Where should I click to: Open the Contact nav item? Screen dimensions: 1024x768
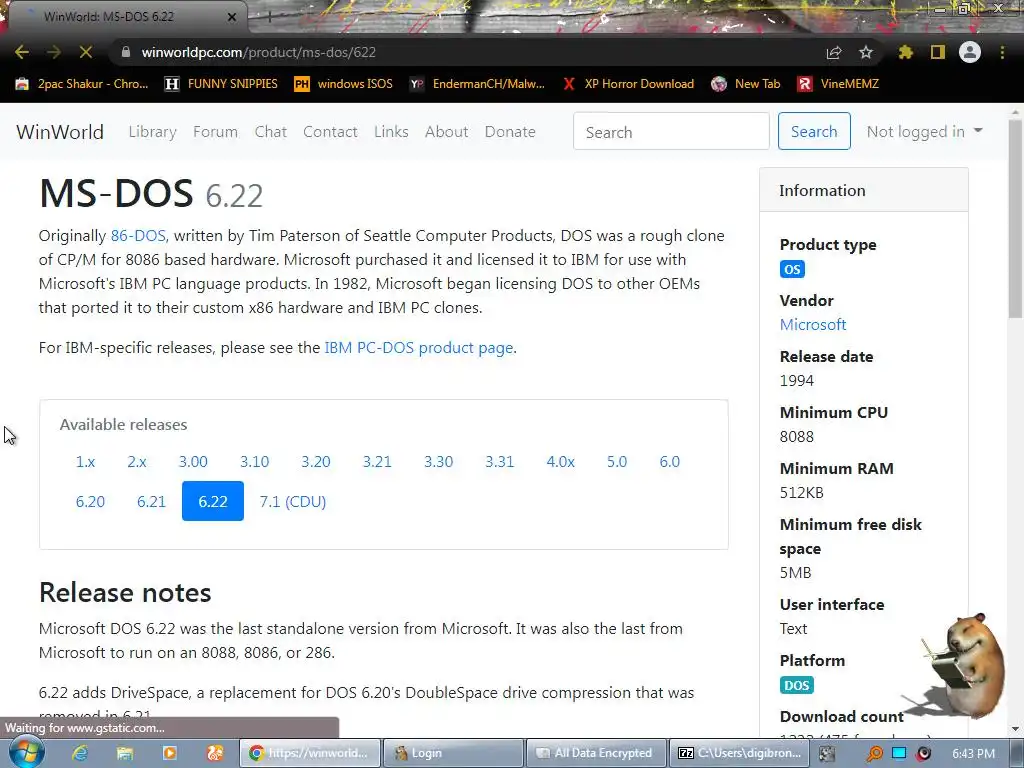(330, 131)
